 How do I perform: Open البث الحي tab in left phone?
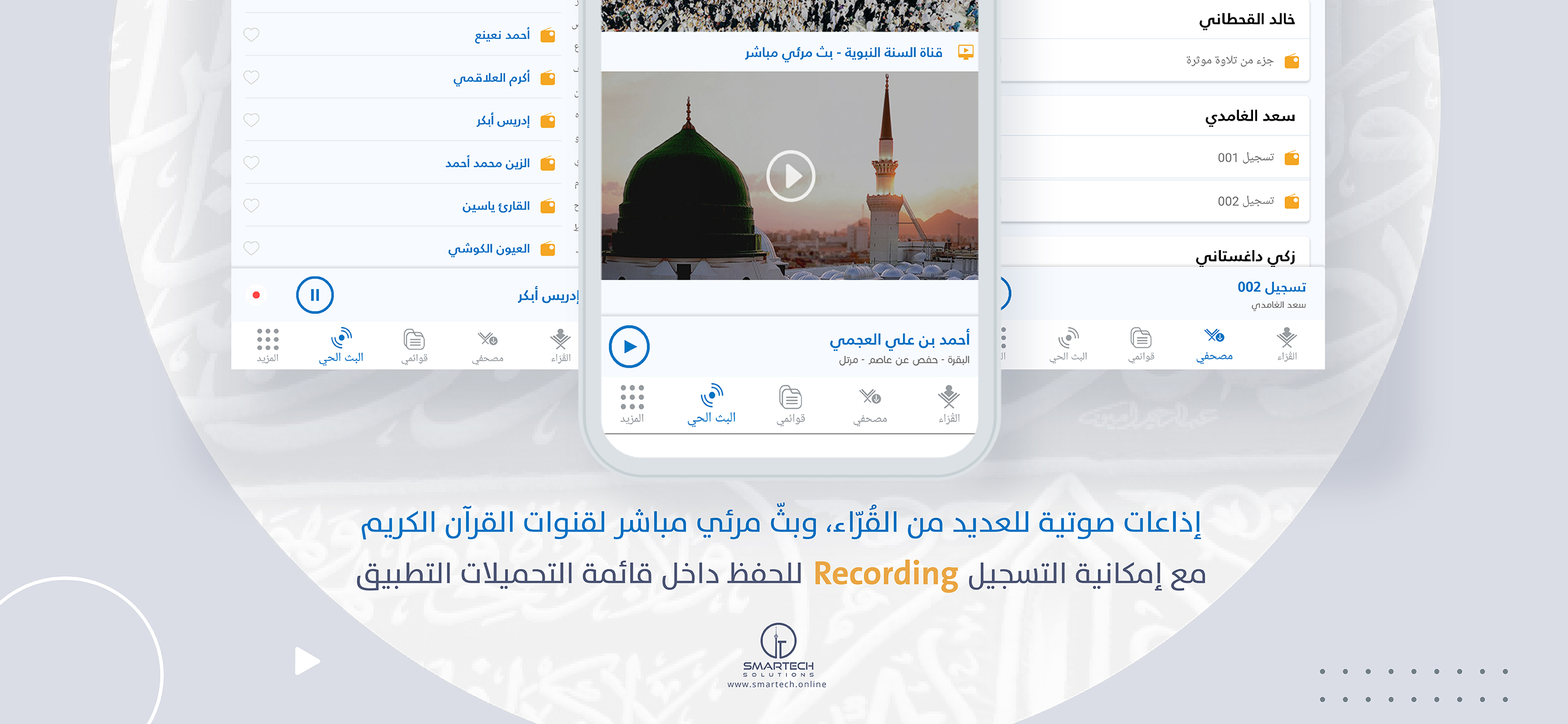pos(341,346)
